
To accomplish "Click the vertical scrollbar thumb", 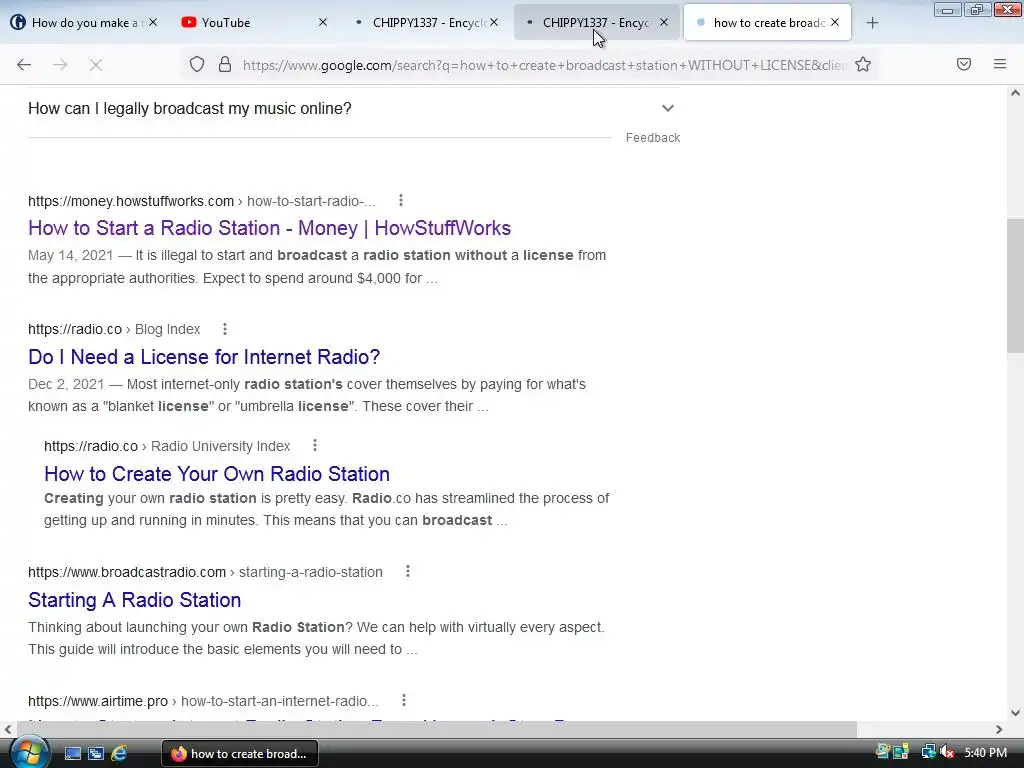I will (1015, 285).
